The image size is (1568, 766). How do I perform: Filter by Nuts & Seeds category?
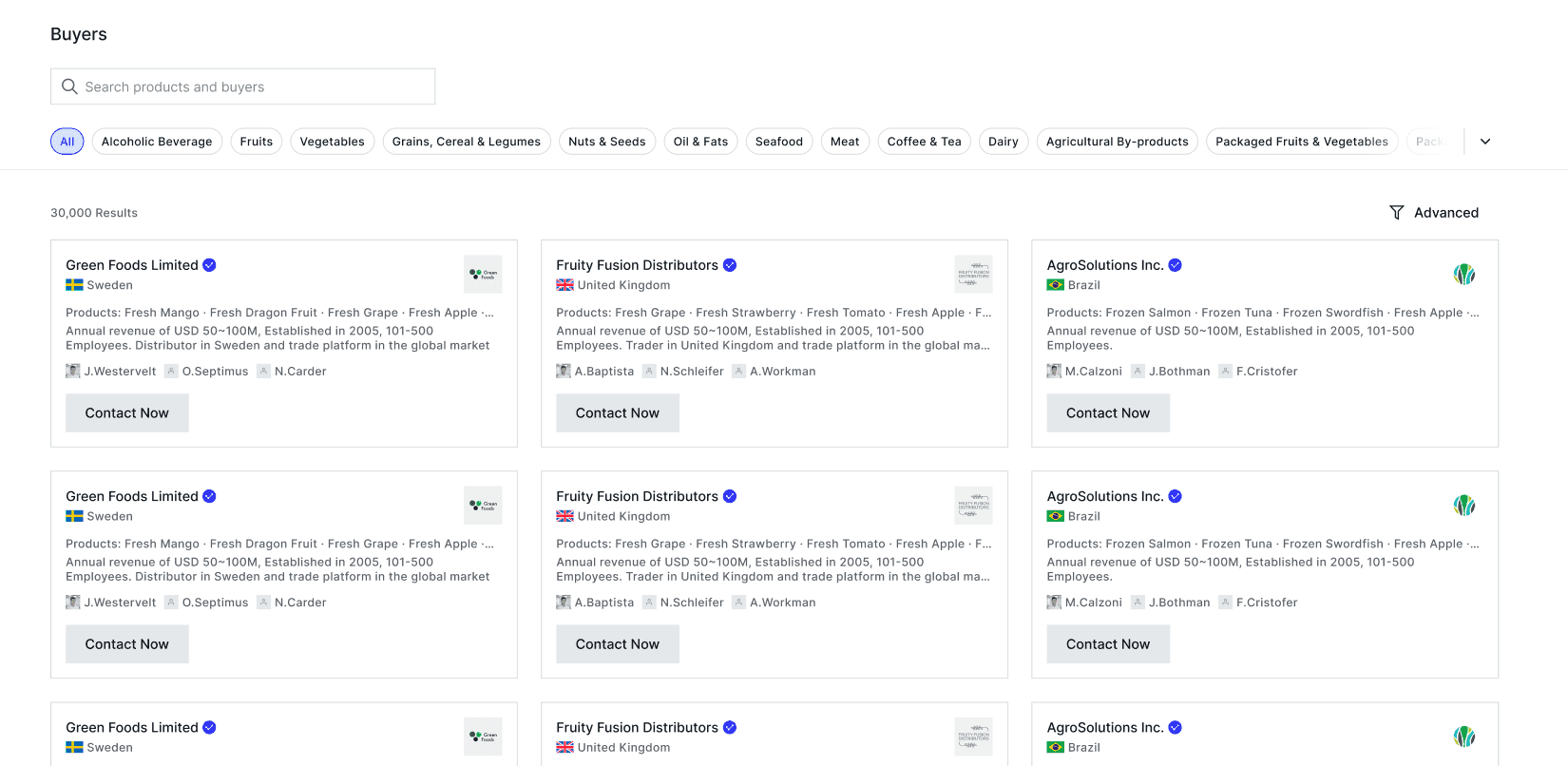click(x=607, y=142)
